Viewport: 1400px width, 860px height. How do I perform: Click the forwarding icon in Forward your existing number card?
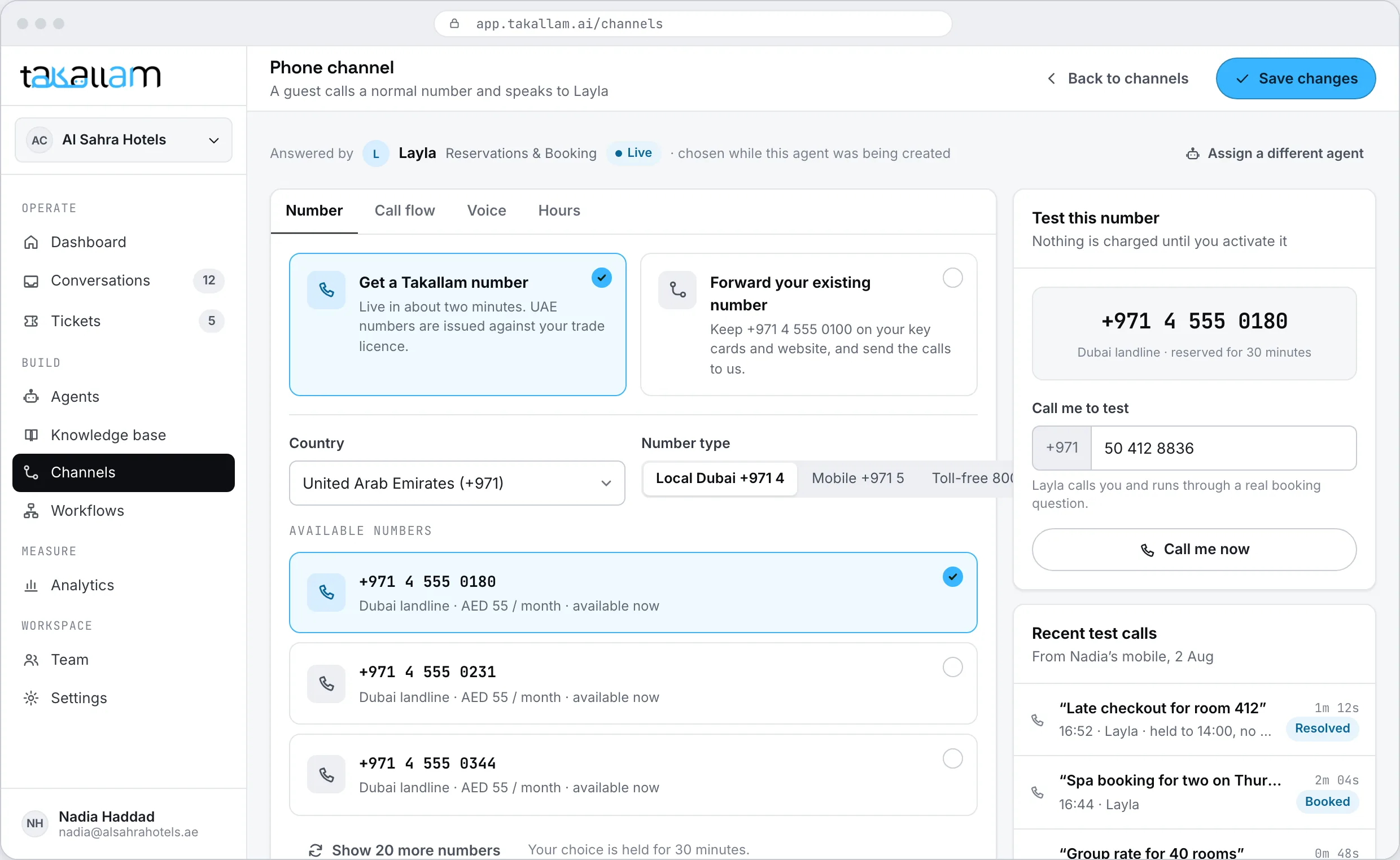click(x=677, y=290)
